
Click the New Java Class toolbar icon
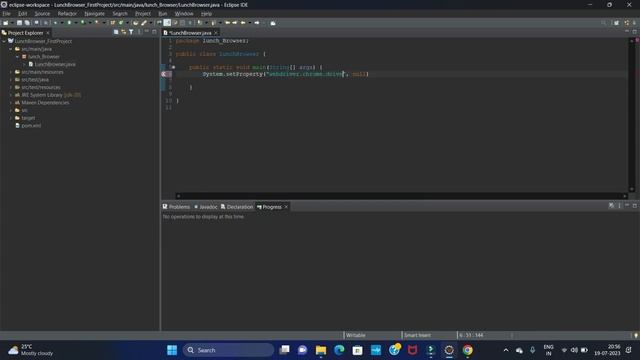pyautogui.click(x=121, y=23)
